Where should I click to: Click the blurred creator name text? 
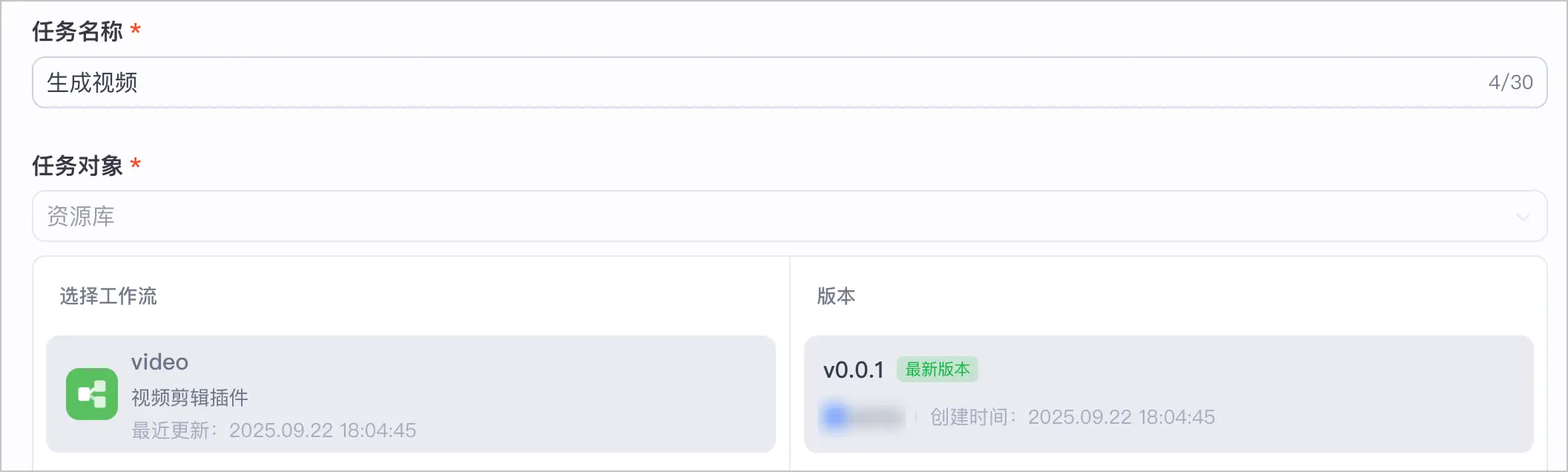point(878,417)
